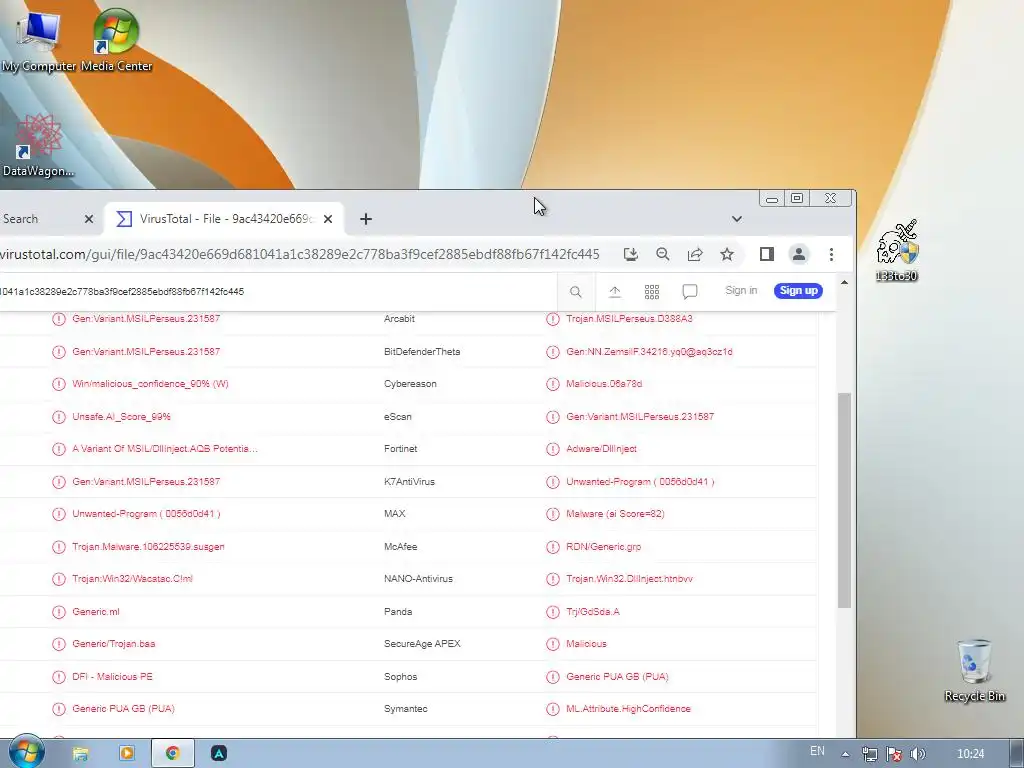Click Symantec ML.Attribute.HighConfidence detection
The width and height of the screenshot is (1024, 768).
[628, 709]
